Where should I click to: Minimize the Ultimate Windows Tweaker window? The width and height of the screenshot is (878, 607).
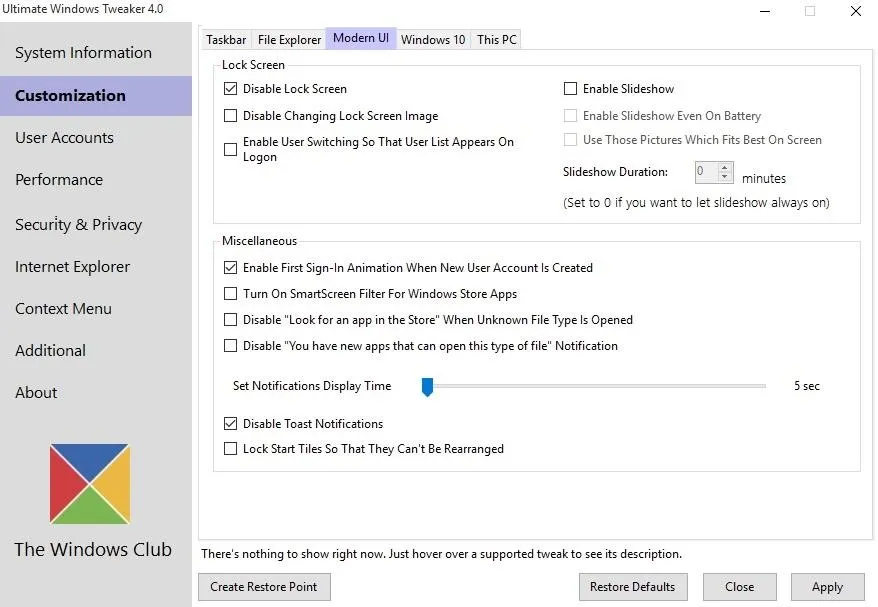pos(765,11)
